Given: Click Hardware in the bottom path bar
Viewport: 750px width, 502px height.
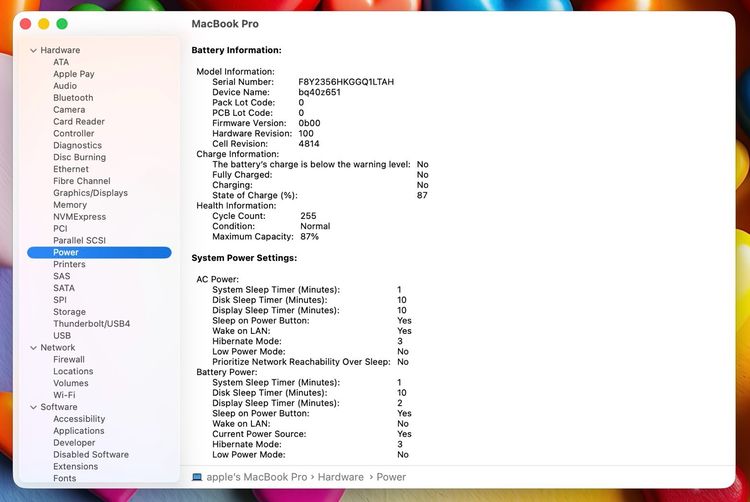Looking at the screenshot, I should [341, 477].
